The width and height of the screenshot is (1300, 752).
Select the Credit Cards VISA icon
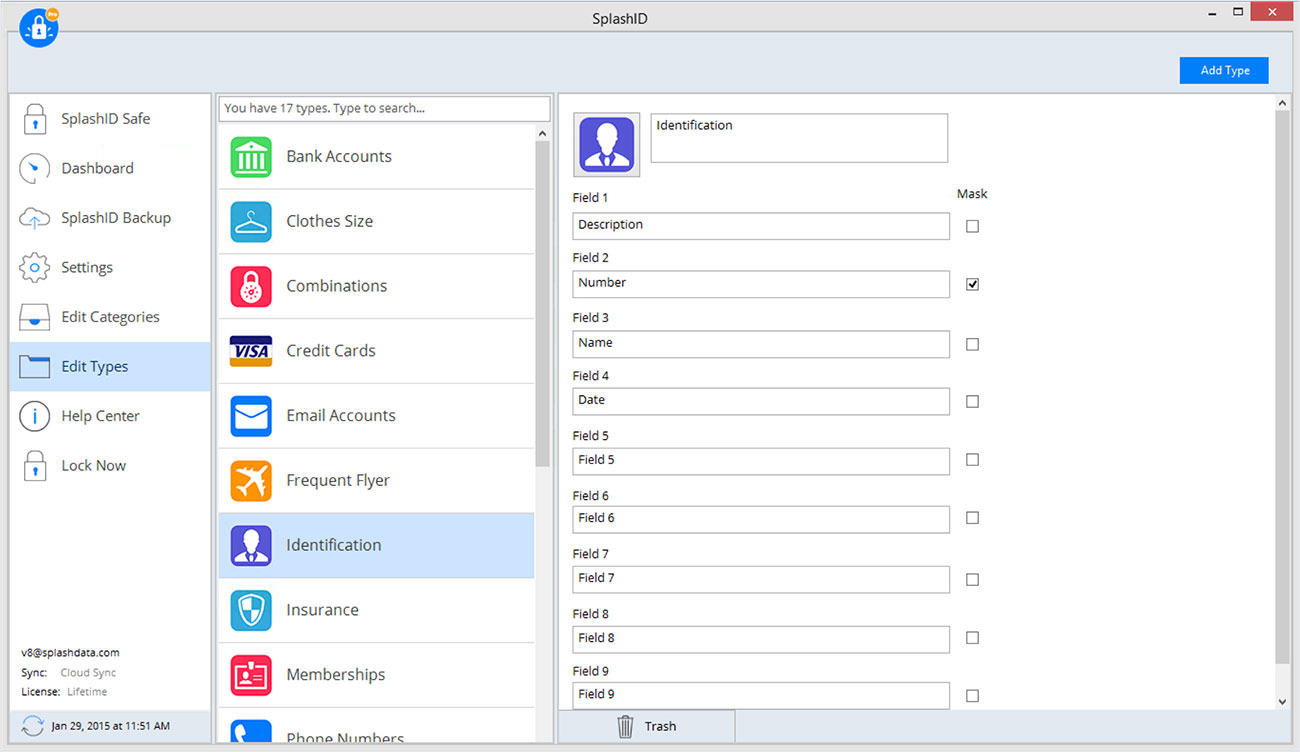251,351
